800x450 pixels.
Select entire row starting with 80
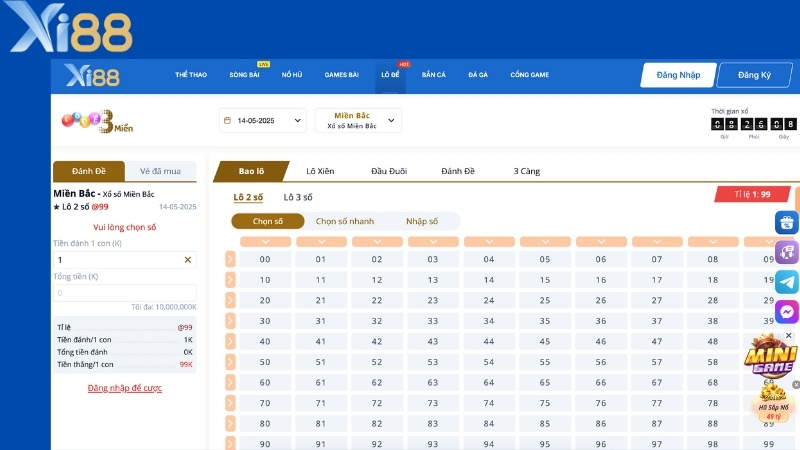coord(230,423)
